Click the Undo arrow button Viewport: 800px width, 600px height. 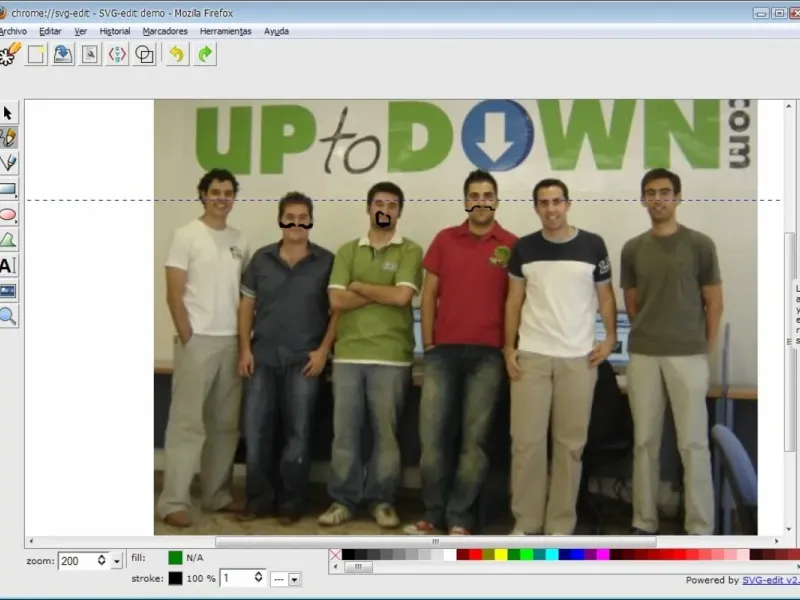(176, 54)
